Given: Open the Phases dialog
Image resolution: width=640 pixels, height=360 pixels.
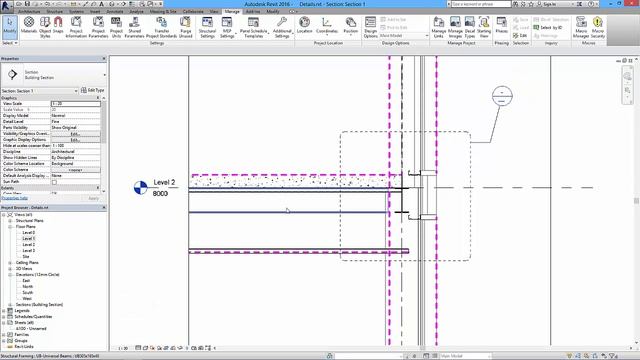Looking at the screenshot, I should (x=501, y=25).
